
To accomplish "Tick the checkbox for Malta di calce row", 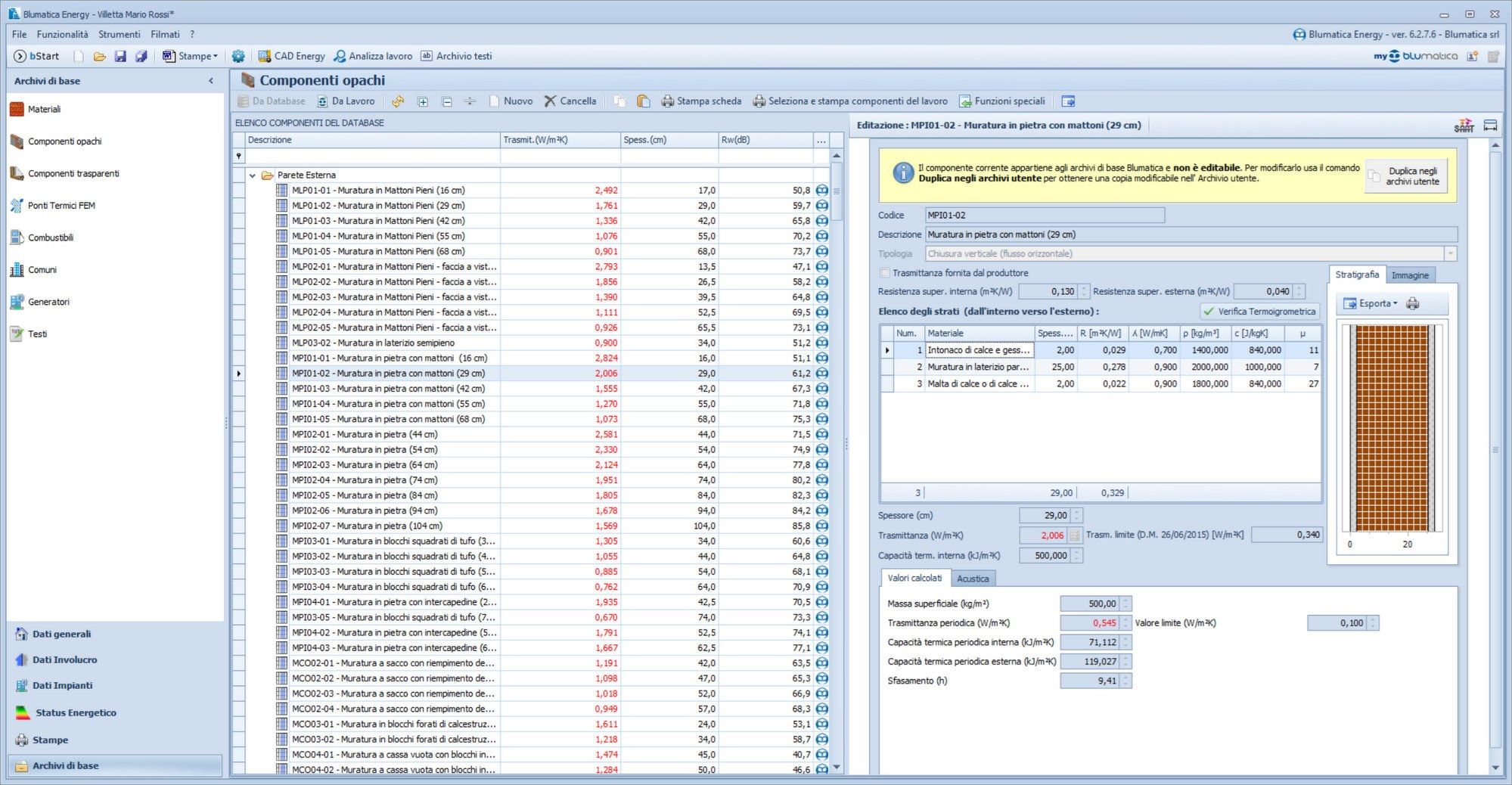I will pyautogui.click(x=887, y=384).
